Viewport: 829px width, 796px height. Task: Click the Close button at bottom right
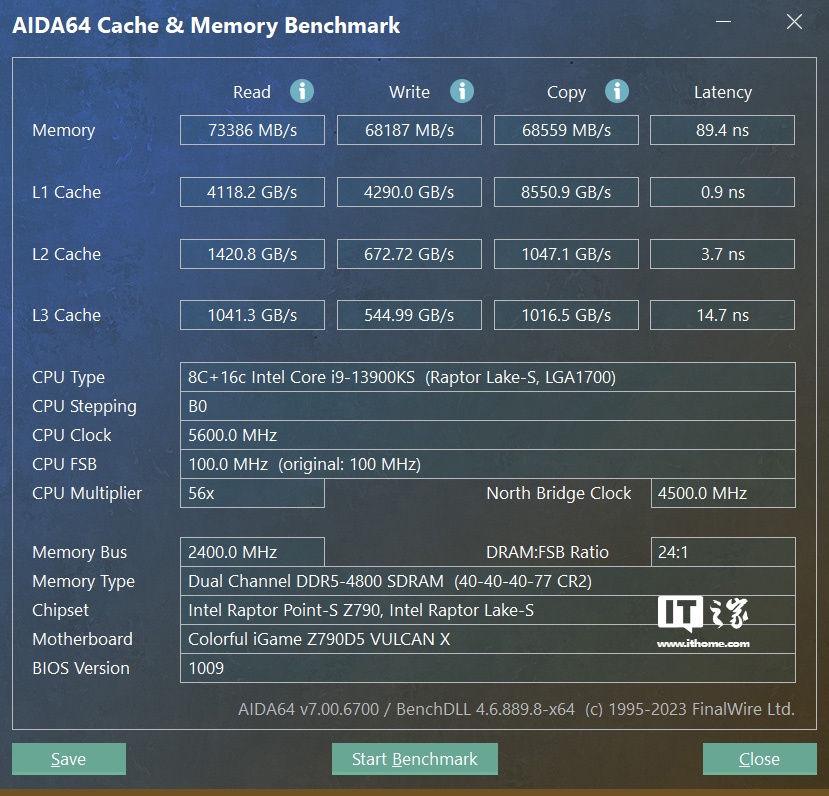759,759
